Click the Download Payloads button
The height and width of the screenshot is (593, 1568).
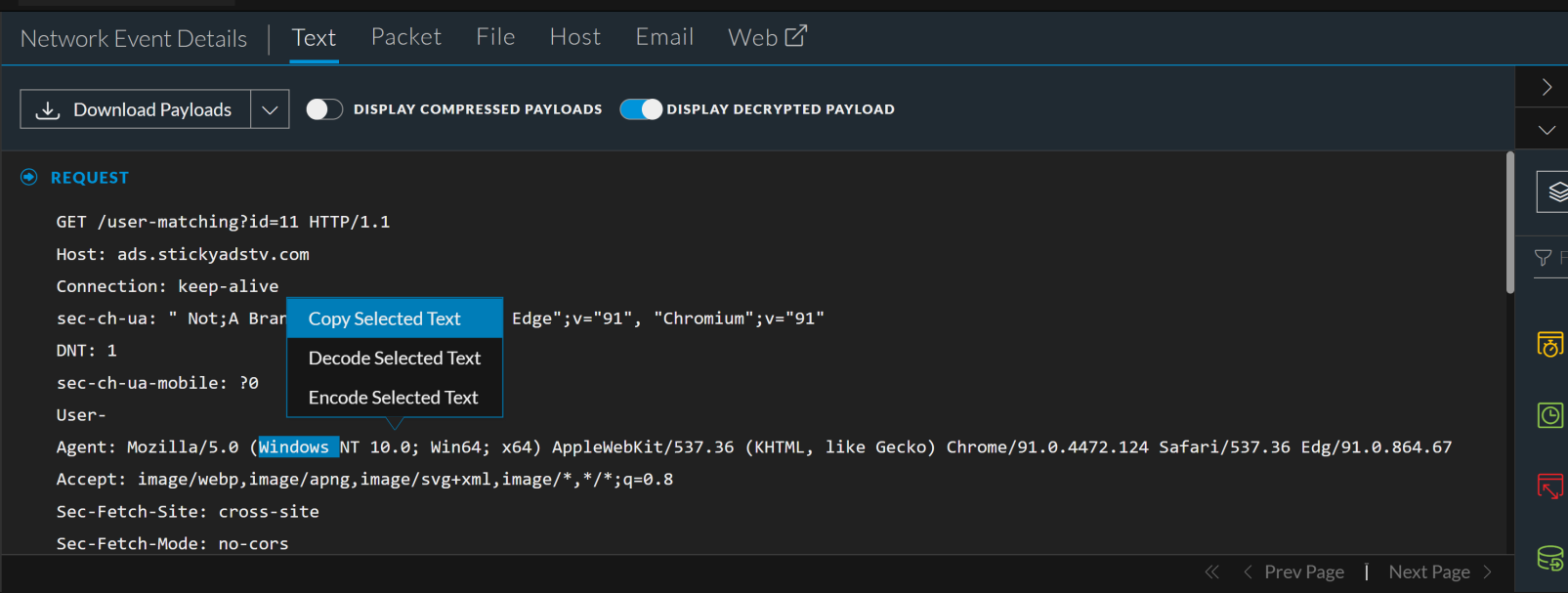[x=136, y=109]
